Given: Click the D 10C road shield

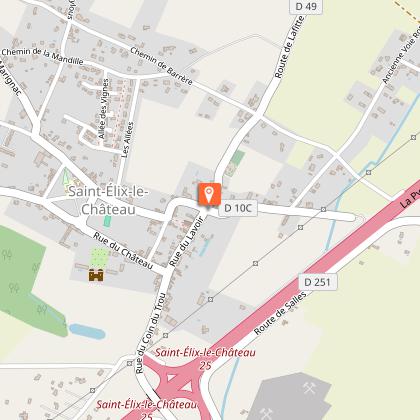Looking at the screenshot, I should click(238, 208).
